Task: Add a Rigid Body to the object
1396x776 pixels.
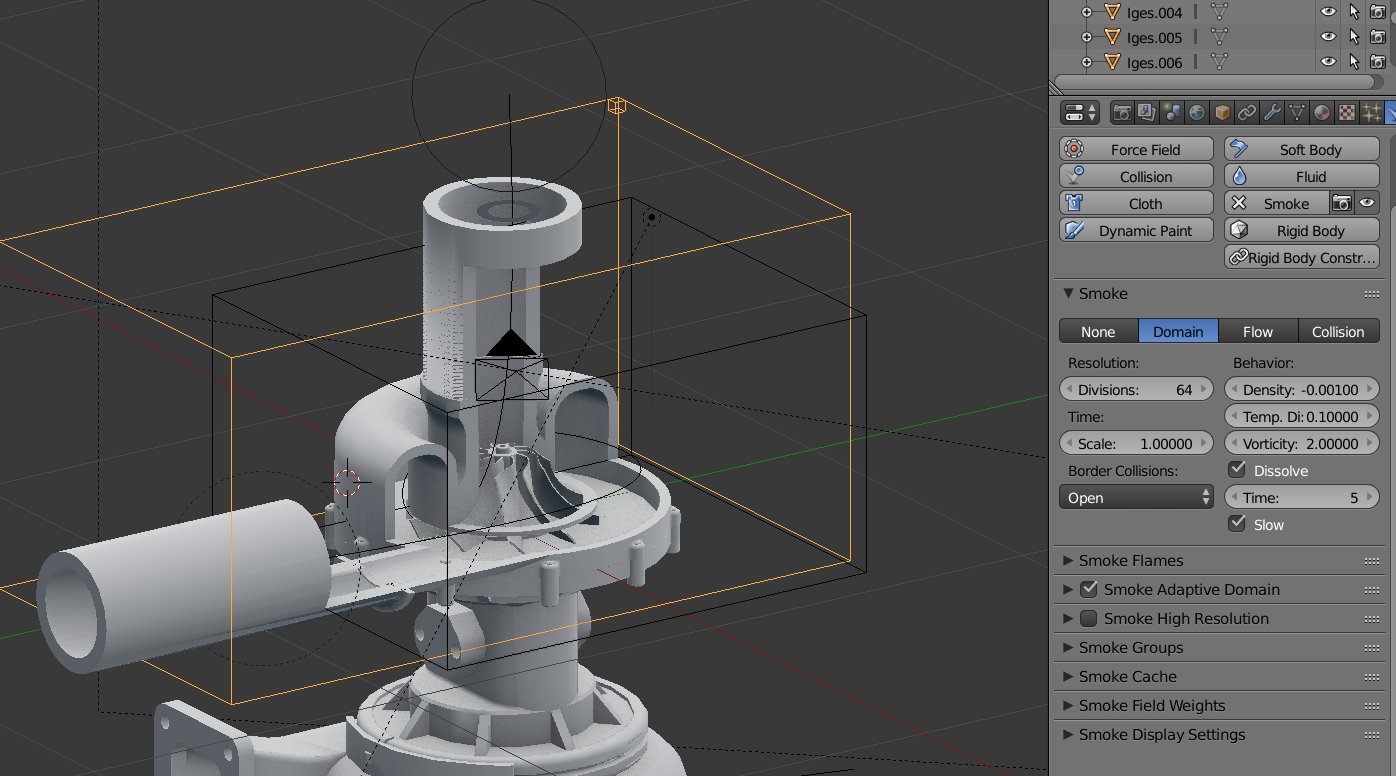Action: pos(1301,230)
